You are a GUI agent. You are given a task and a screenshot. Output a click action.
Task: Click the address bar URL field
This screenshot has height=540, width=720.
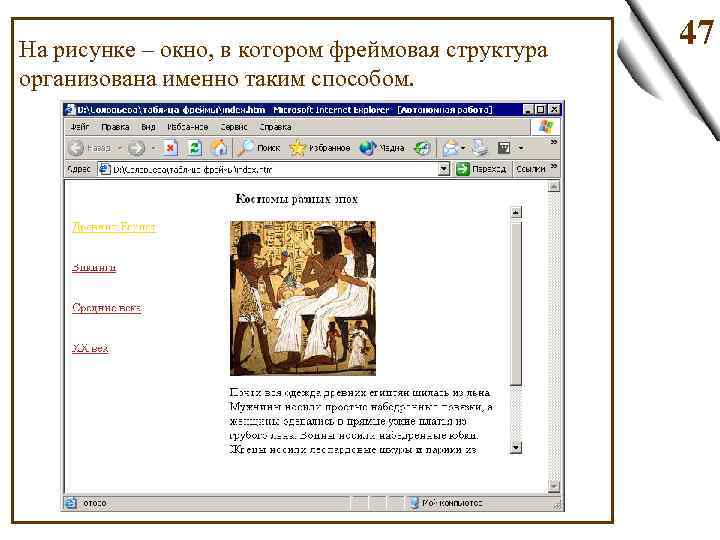(274, 169)
